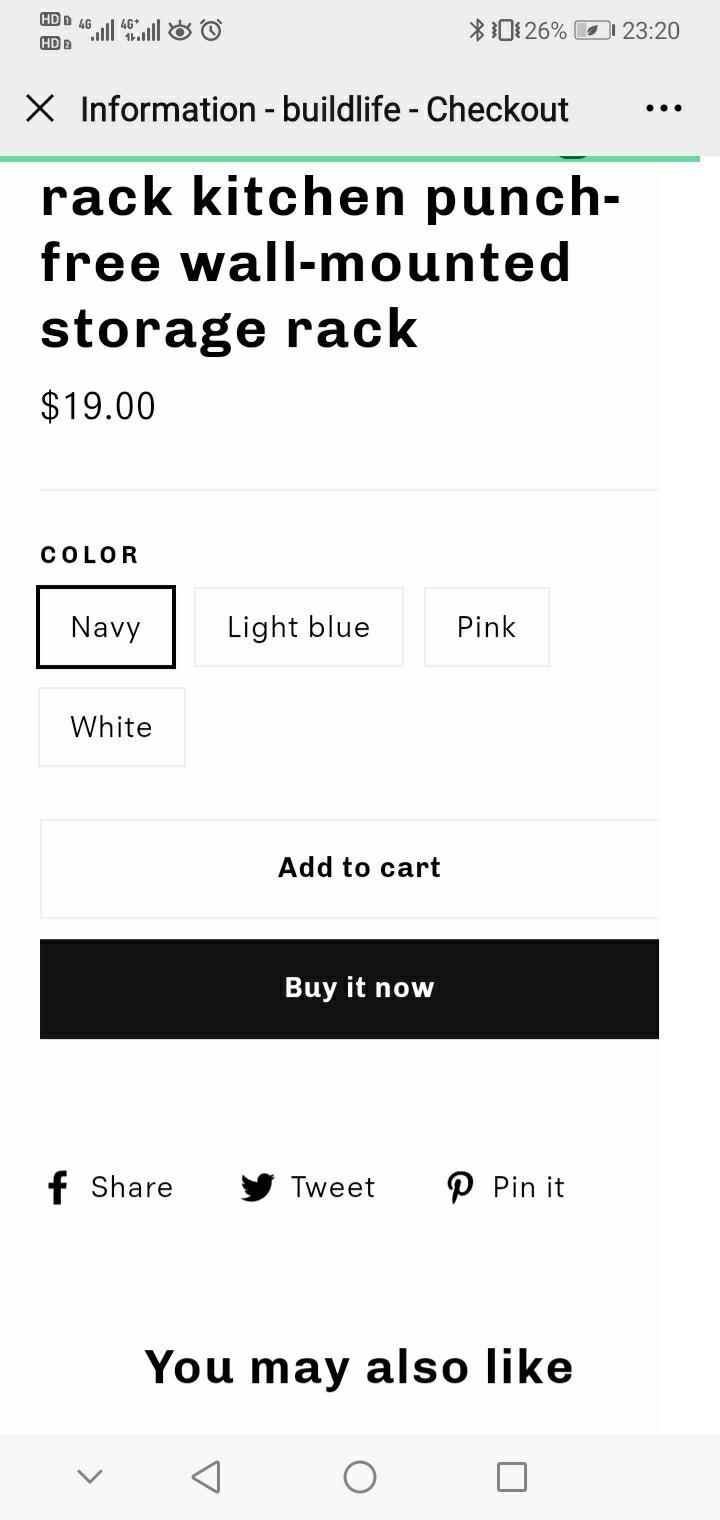
Task: Open recent apps with square button
Action: pyautogui.click(x=511, y=1476)
